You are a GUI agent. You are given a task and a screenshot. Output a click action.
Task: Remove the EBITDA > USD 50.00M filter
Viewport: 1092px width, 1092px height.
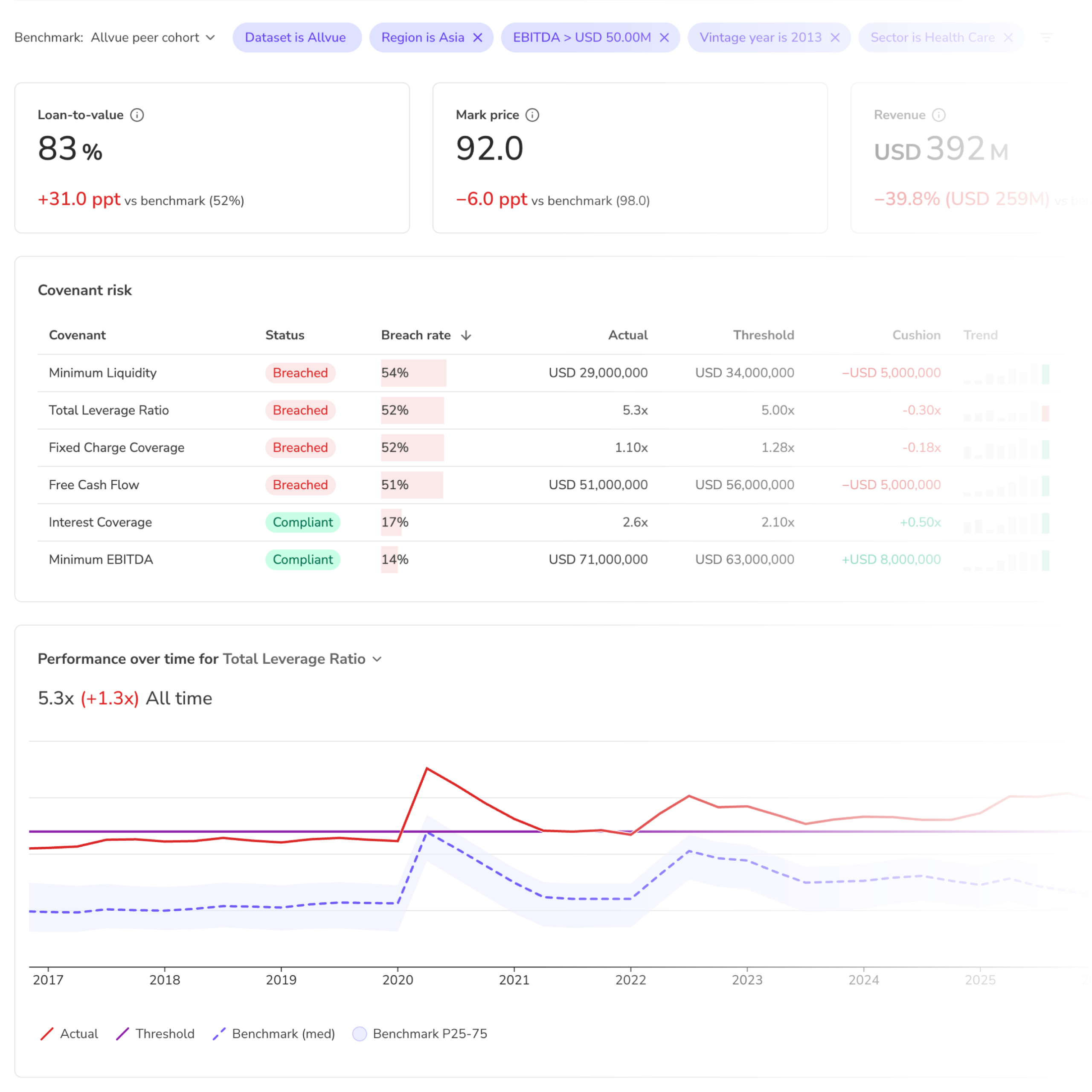(x=664, y=37)
